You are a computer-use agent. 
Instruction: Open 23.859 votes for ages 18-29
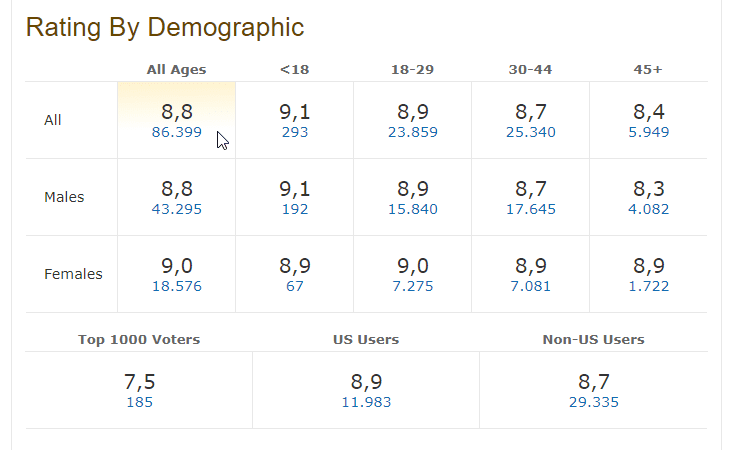click(412, 132)
